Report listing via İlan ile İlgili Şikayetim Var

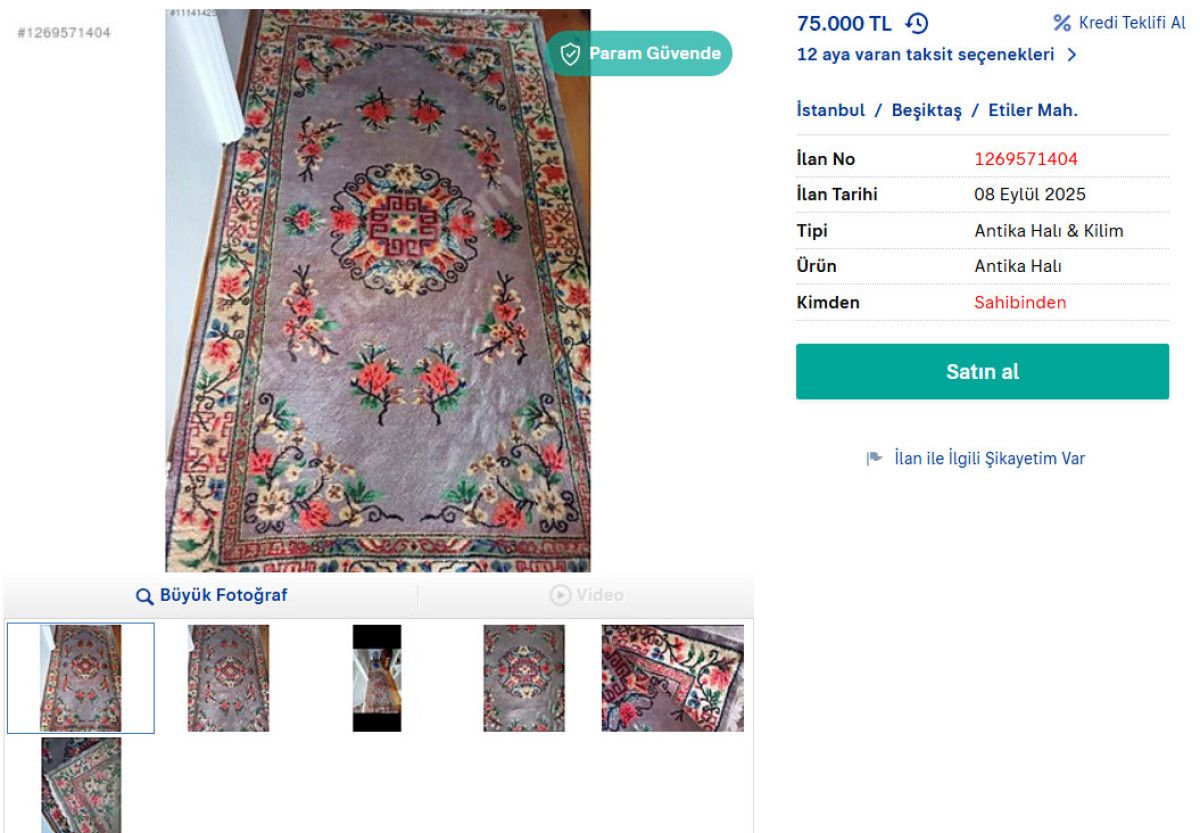coord(989,459)
